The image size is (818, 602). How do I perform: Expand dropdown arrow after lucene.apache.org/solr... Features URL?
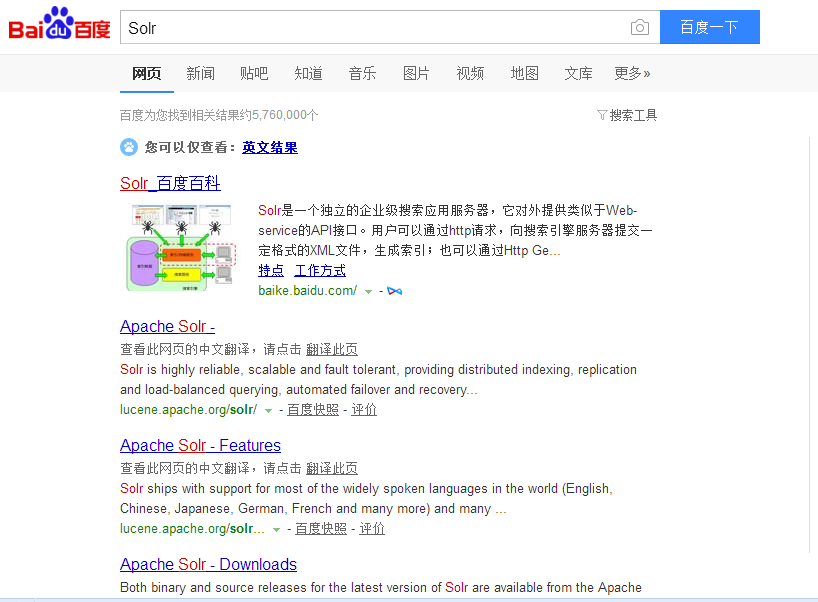(x=276, y=529)
